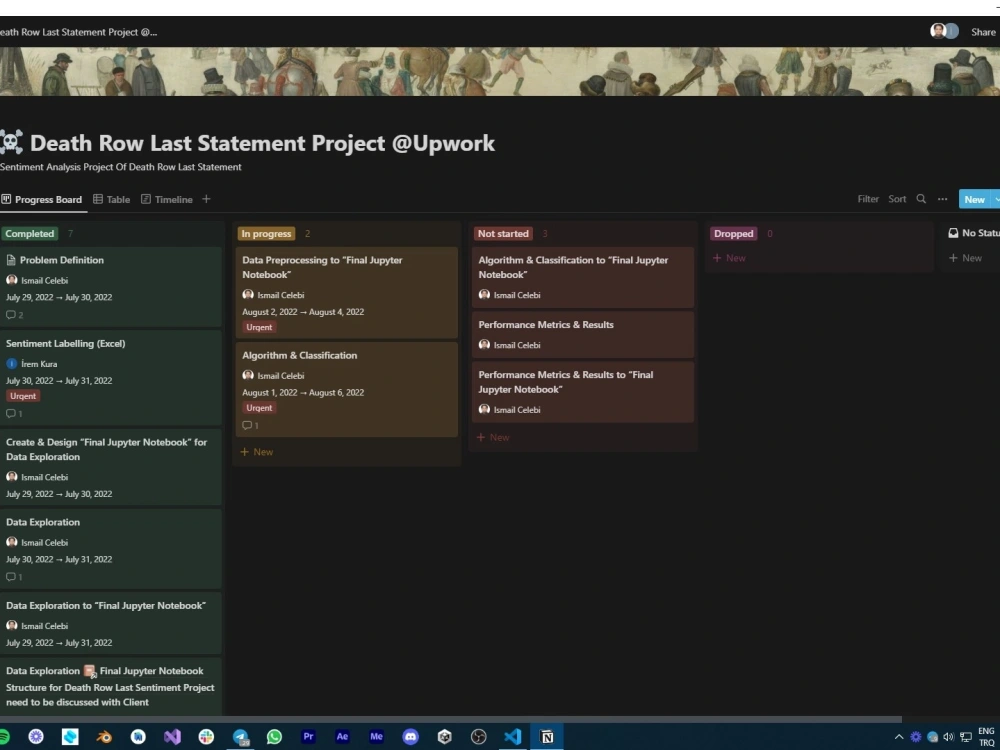Open the Performance Metrics & Results card
Screen dimensions: 1000x750
(583, 334)
